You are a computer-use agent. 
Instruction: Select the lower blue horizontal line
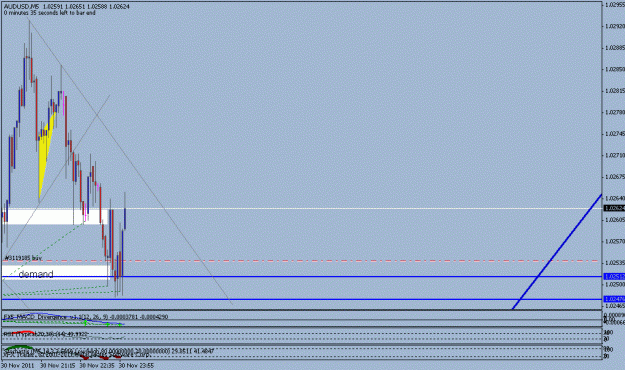click(301, 299)
